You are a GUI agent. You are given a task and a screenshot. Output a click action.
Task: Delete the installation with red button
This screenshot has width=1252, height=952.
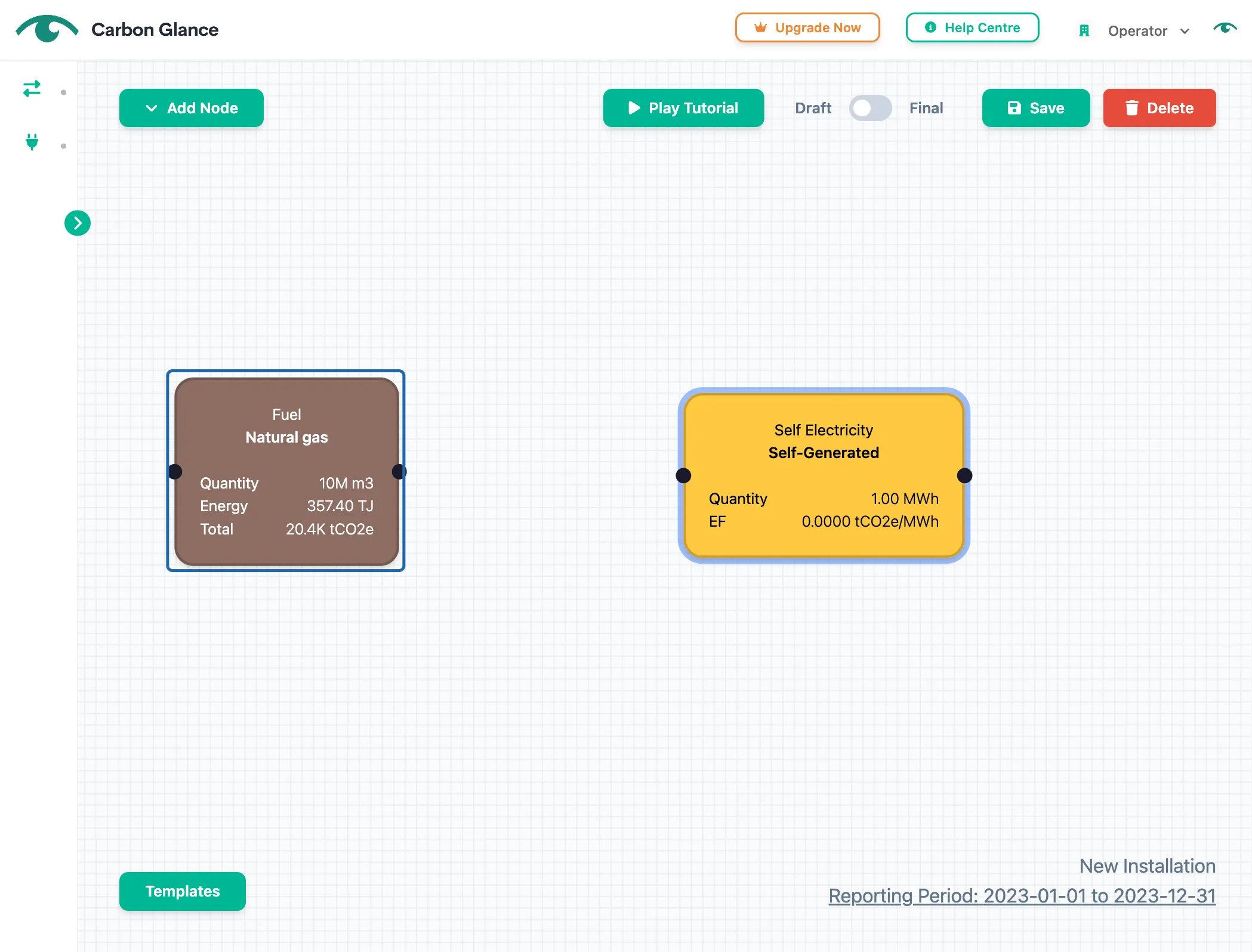pyautogui.click(x=1160, y=108)
